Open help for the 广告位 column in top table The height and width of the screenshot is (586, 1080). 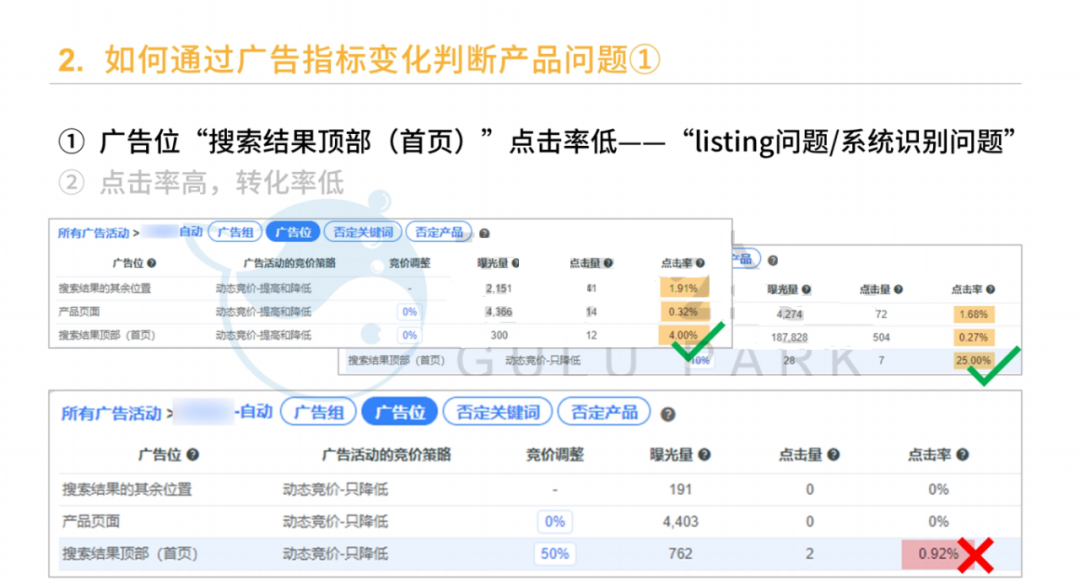pos(150,262)
